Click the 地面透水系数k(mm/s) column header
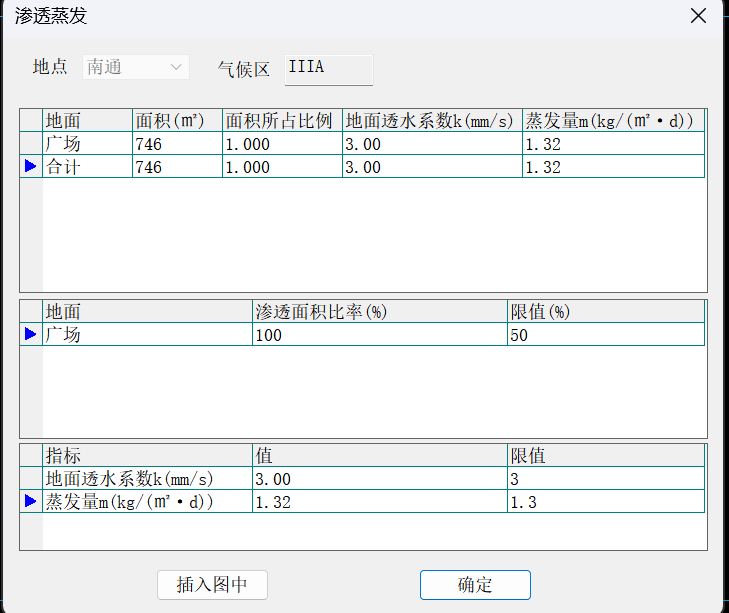 tap(431, 121)
